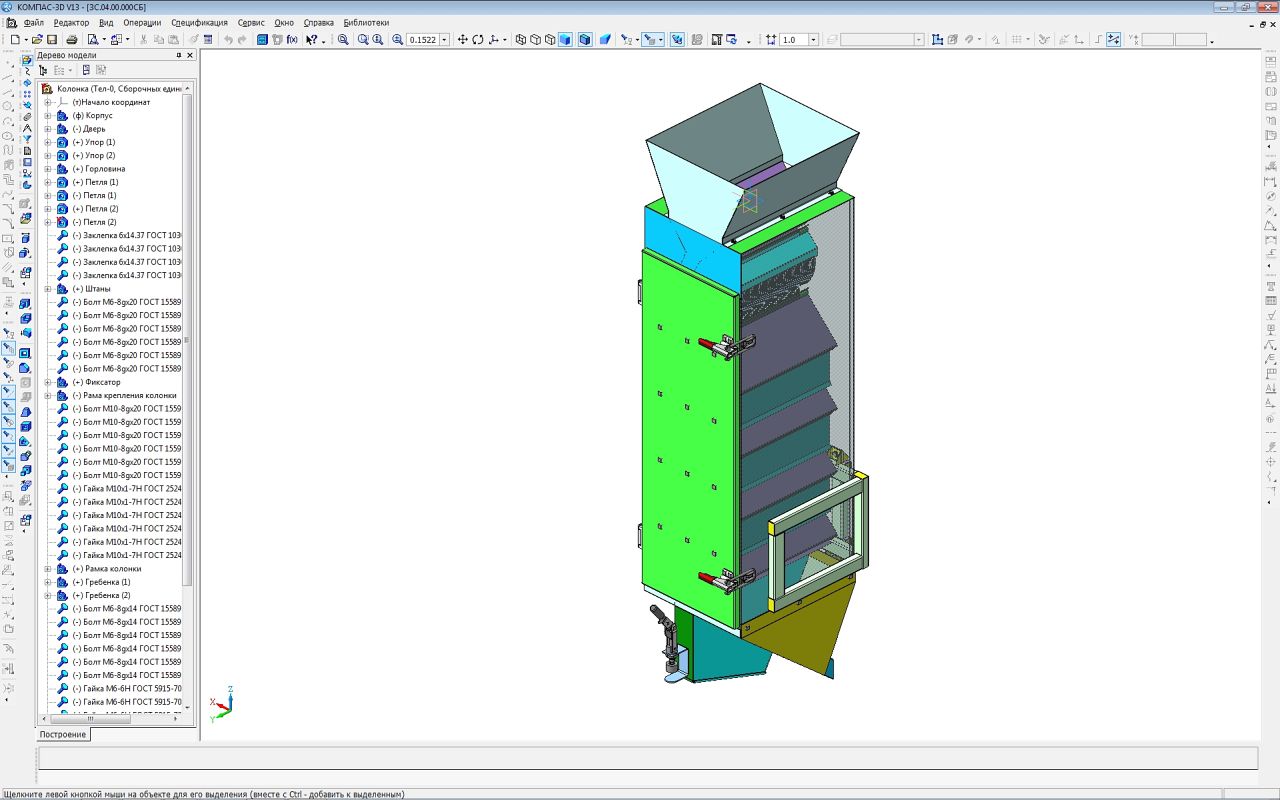Click the Print icon in toolbar

pos(72,40)
